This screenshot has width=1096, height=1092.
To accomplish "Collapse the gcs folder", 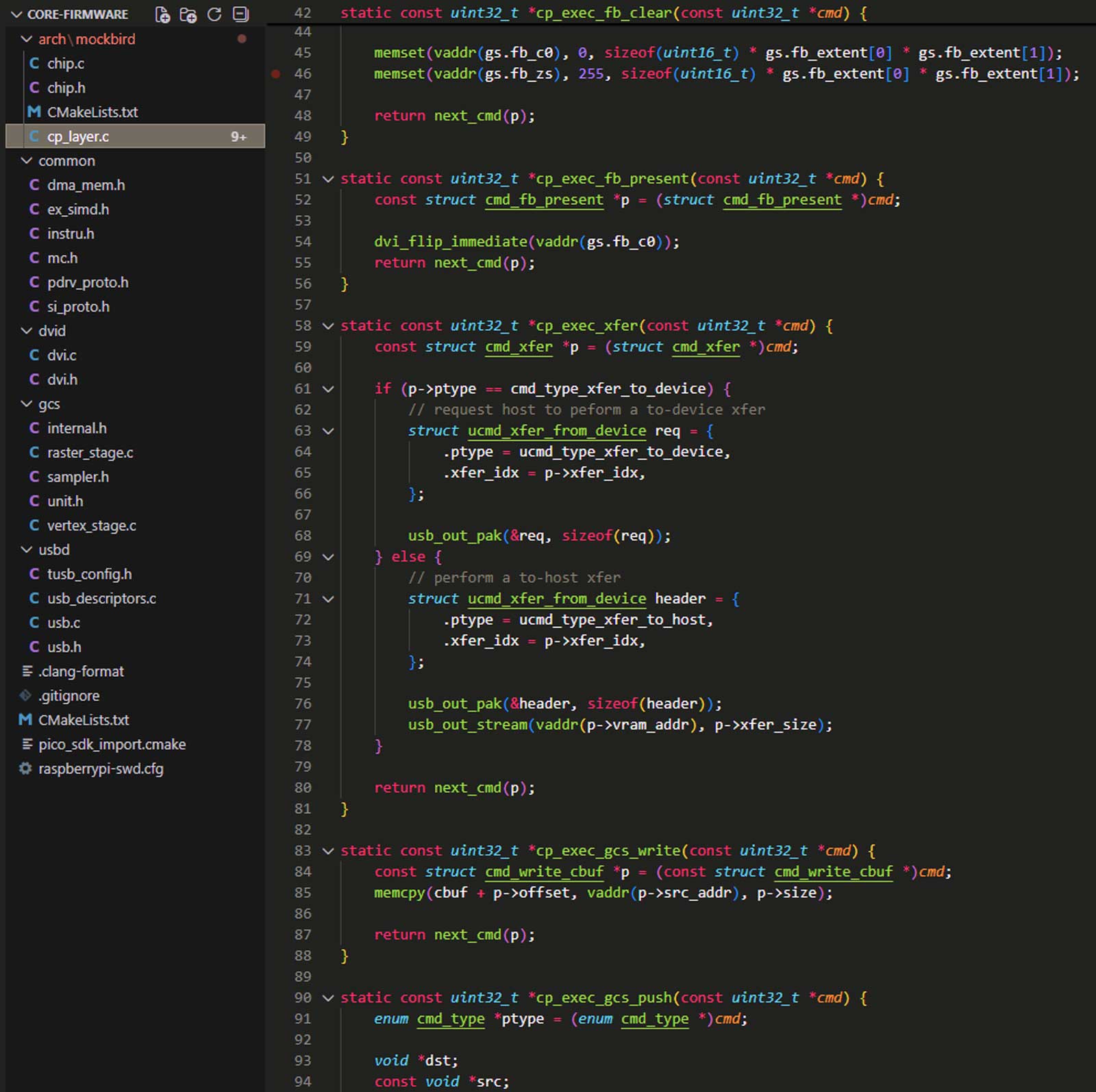I will (27, 404).
